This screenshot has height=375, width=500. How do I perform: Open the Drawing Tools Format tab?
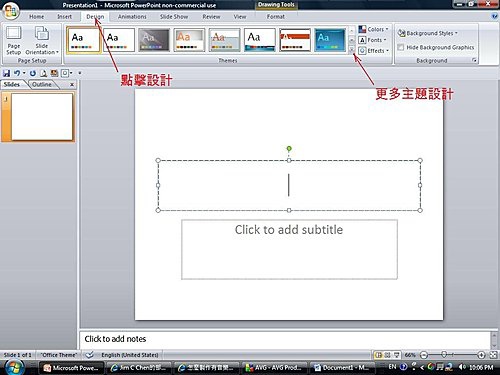click(x=275, y=16)
